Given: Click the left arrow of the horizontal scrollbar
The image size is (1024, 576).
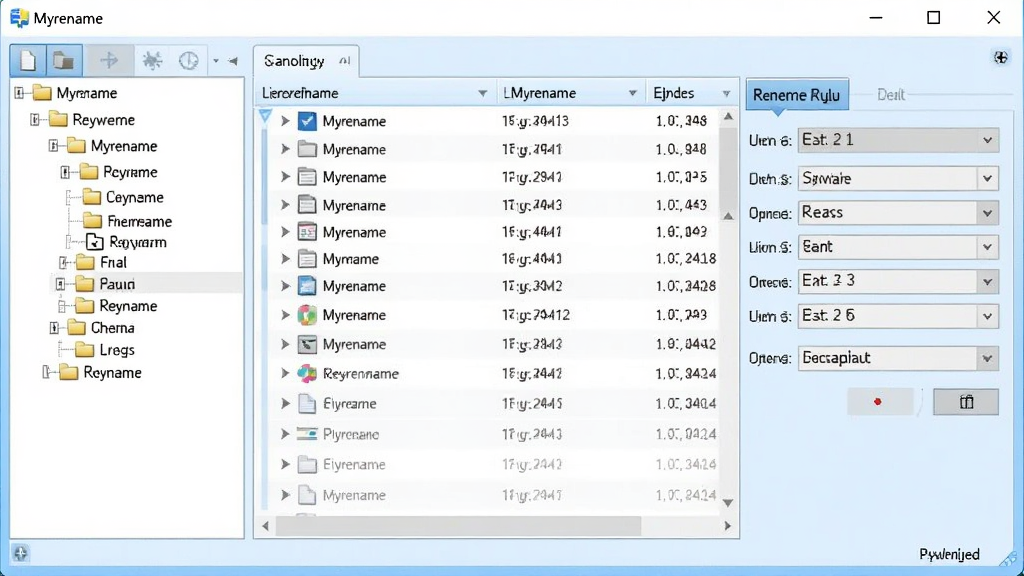Looking at the screenshot, I should pos(265,526).
